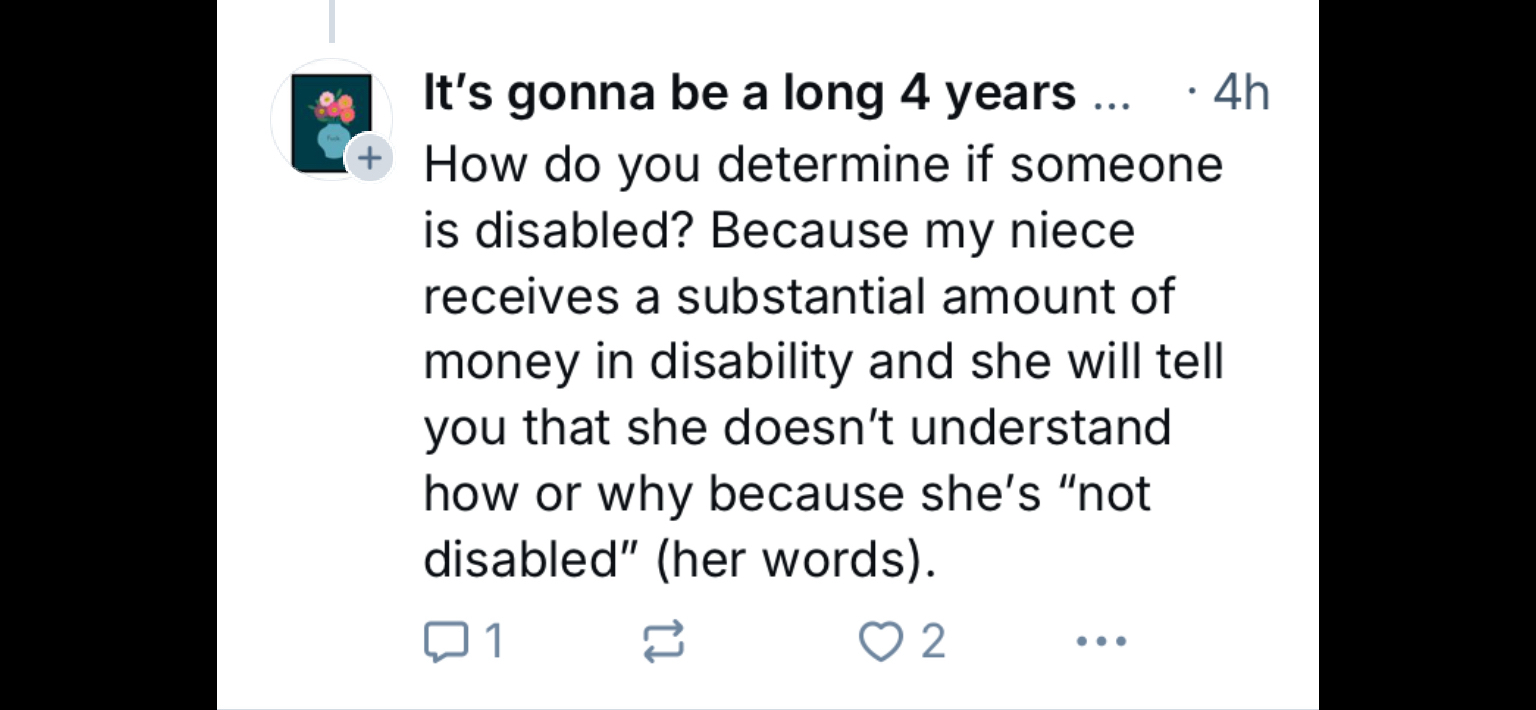The width and height of the screenshot is (1536, 710).
Task: Click the reply count number 1
Action: pos(492,641)
